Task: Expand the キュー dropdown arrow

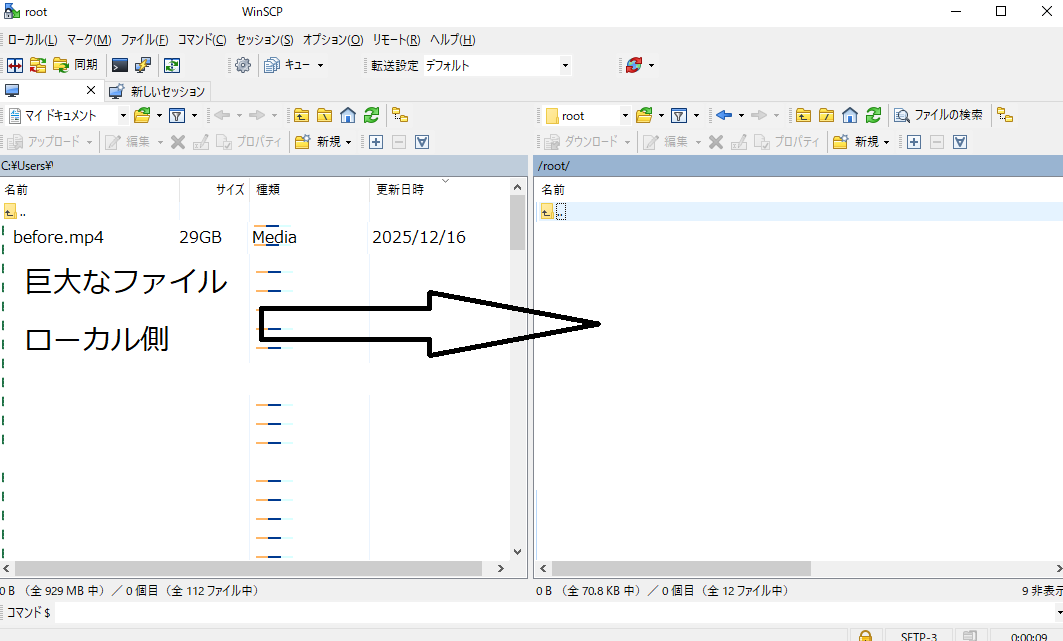Action: pos(321,66)
